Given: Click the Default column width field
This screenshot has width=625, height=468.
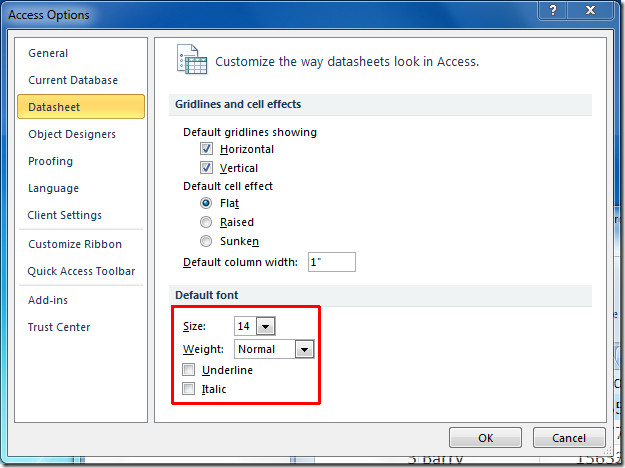Looking at the screenshot, I should (332, 262).
